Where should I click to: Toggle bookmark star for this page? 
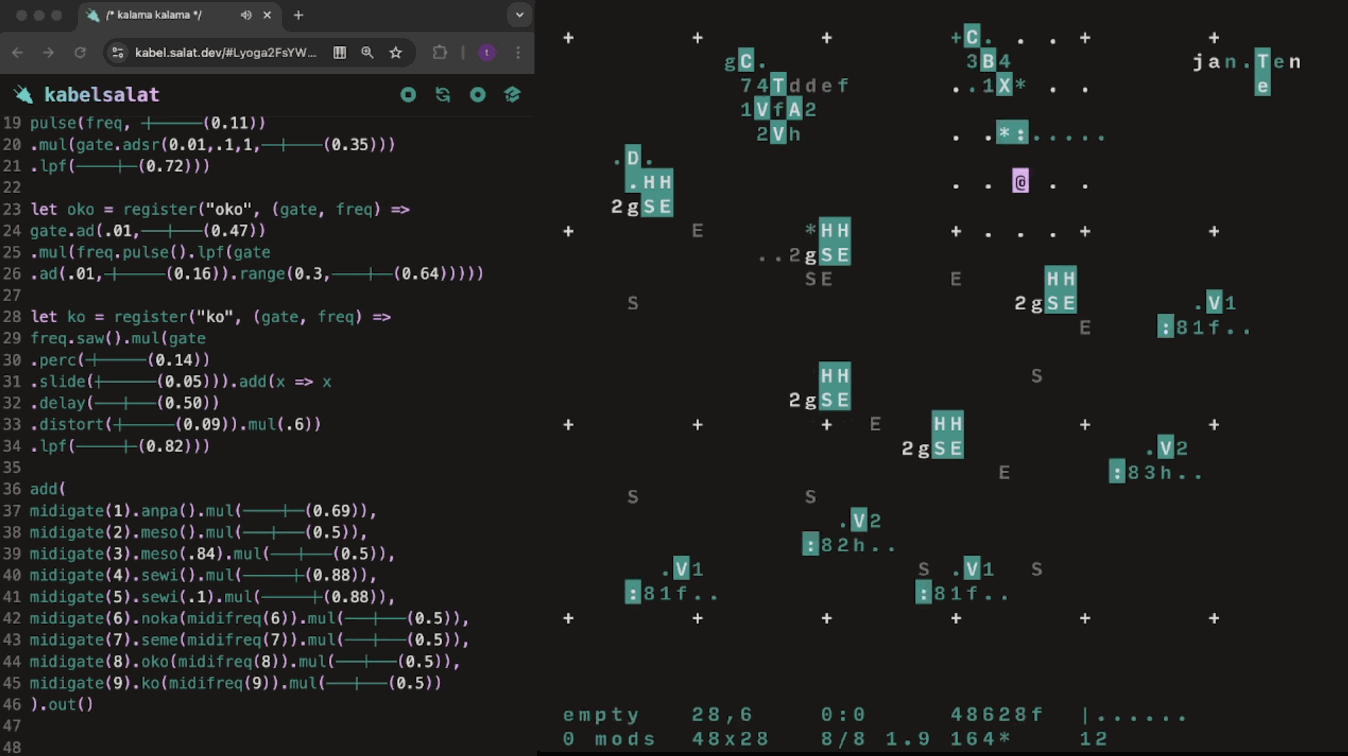point(396,53)
